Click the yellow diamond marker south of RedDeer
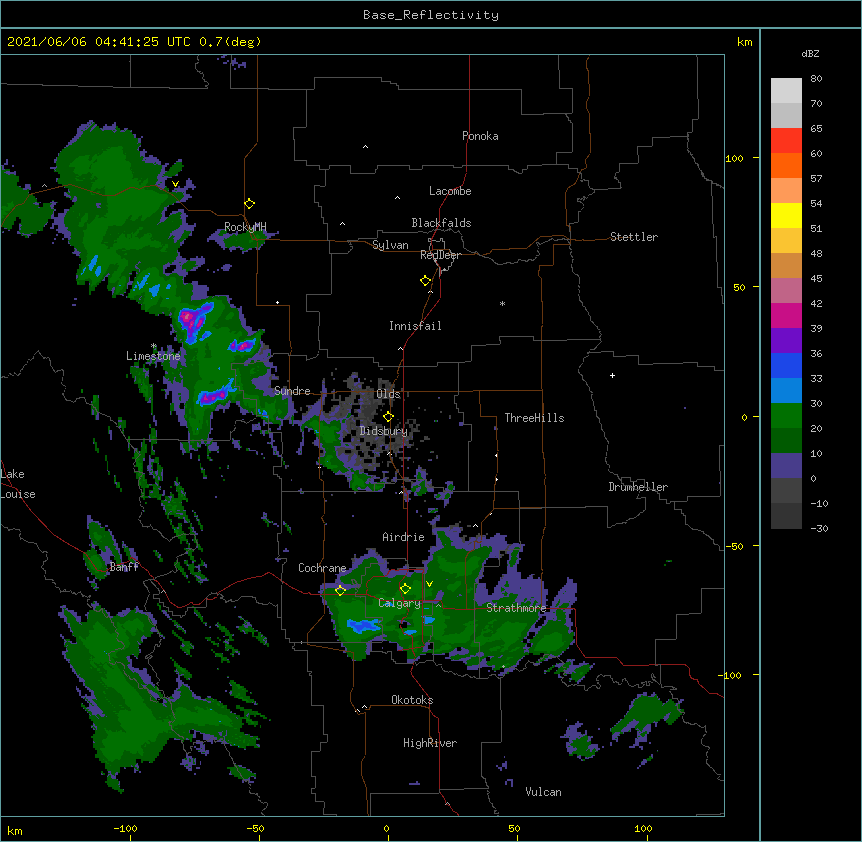Screen dimensions: 862x842 click(426, 281)
